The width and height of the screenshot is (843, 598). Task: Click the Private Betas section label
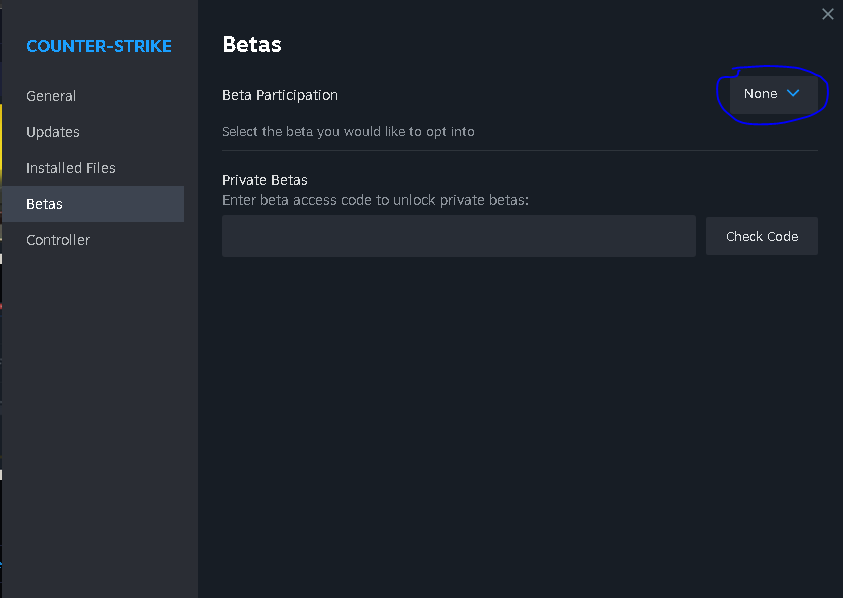[265, 180]
